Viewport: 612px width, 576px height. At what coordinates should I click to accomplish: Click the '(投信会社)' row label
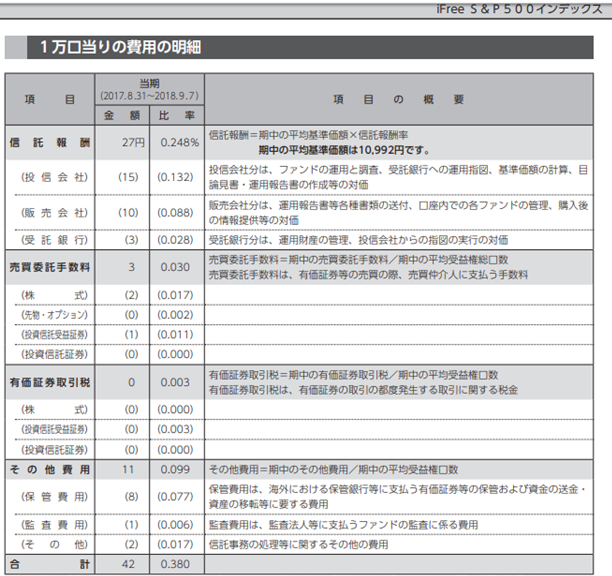tap(54, 177)
